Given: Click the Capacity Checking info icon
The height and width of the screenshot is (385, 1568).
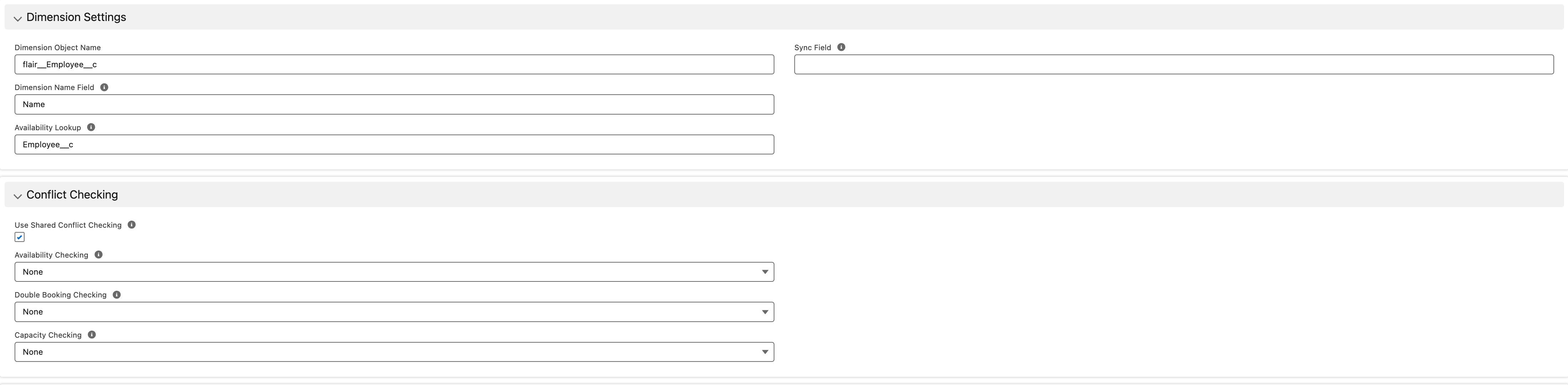Looking at the screenshot, I should point(92,335).
